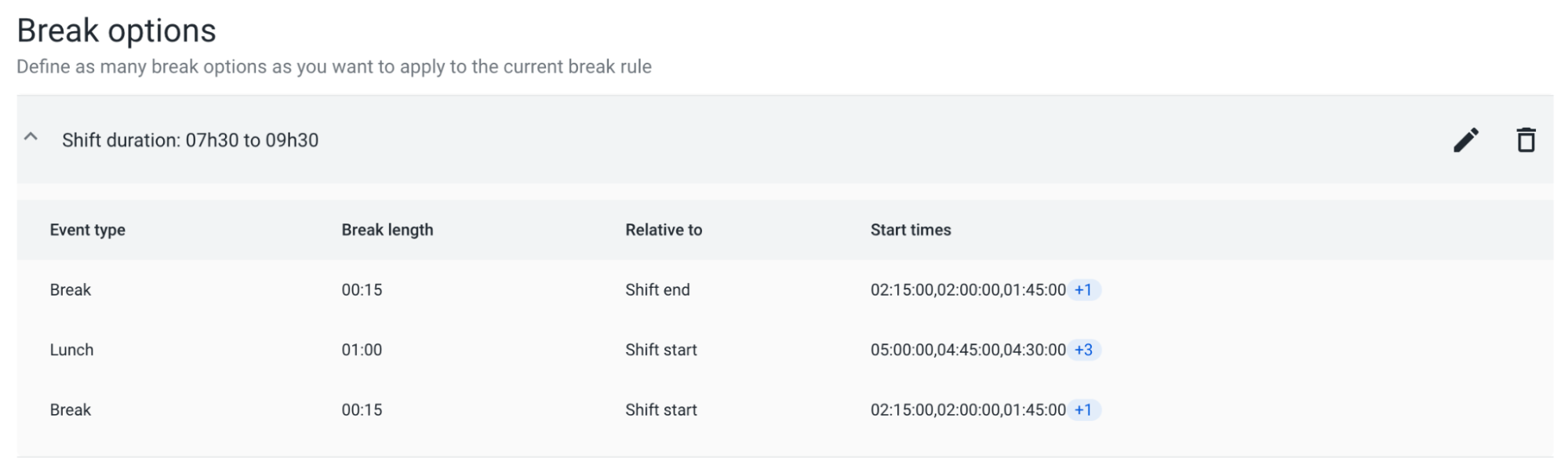Viewport: 1568px width, 465px height.
Task: Click the Lunch break length 01:00
Action: 362,350
